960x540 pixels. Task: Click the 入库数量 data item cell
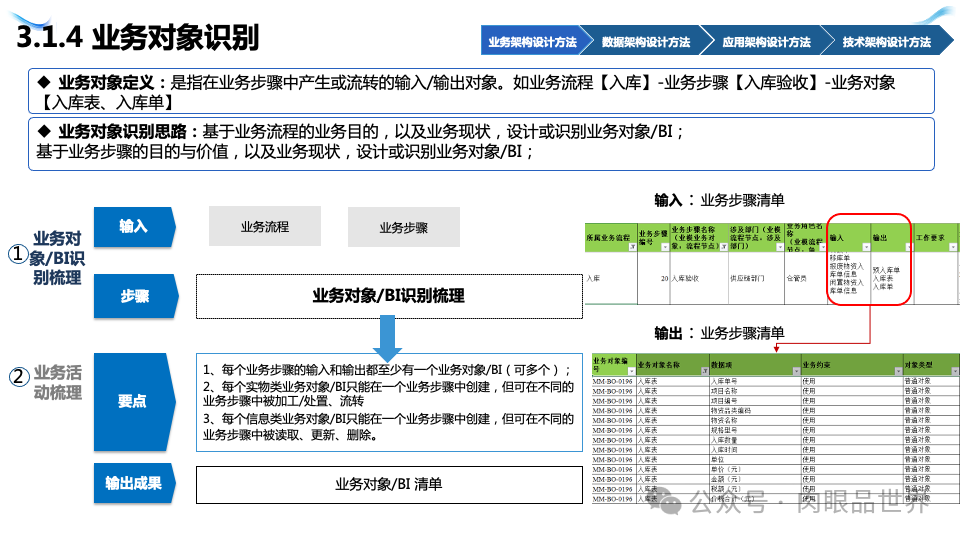click(x=756, y=440)
